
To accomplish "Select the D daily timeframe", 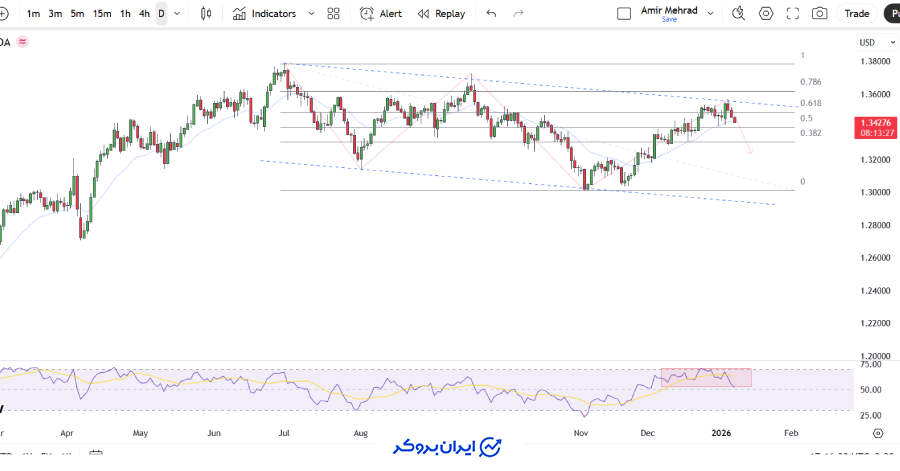I will click(161, 14).
